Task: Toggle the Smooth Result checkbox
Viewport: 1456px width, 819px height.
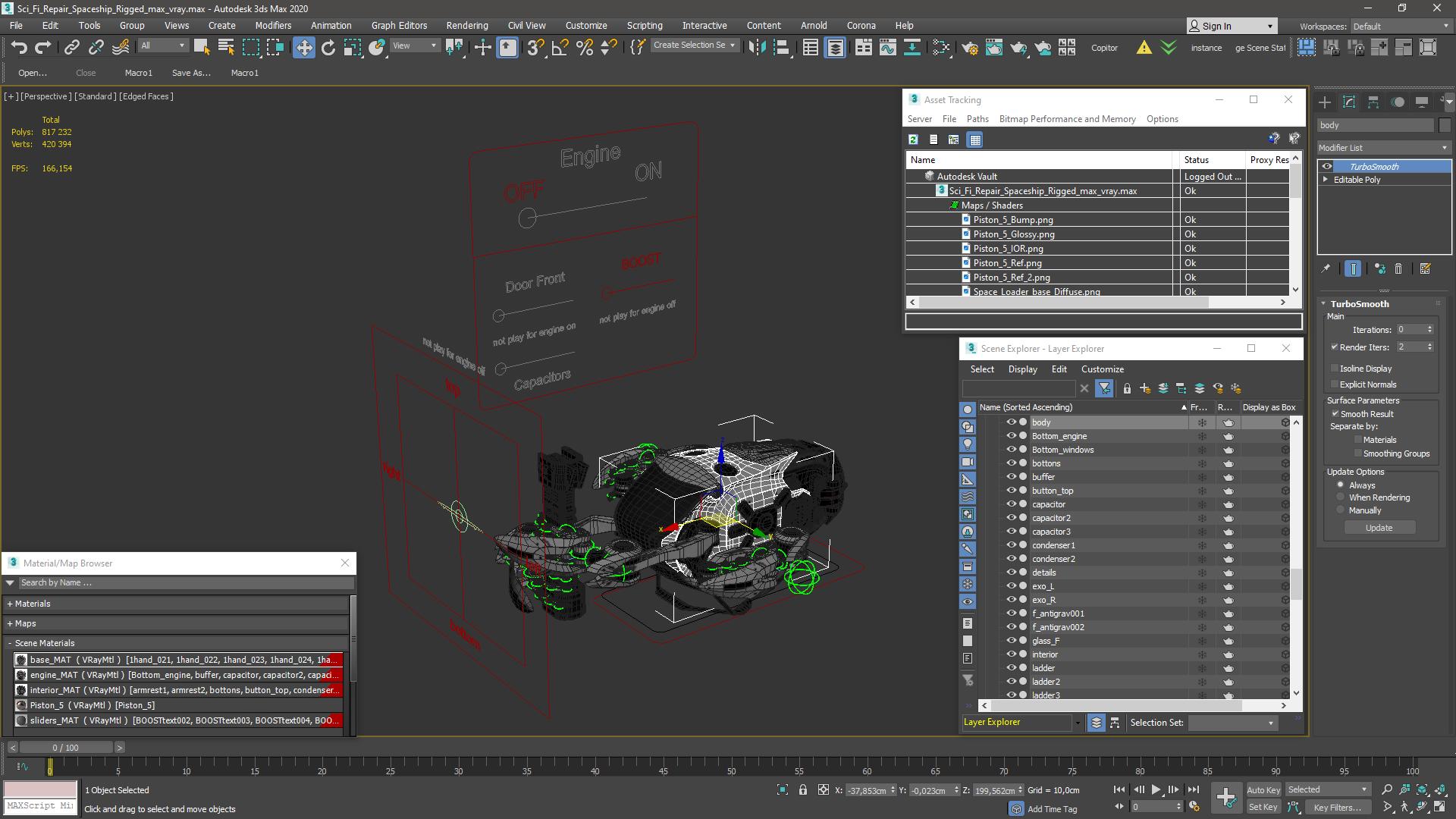Action: 1335,414
